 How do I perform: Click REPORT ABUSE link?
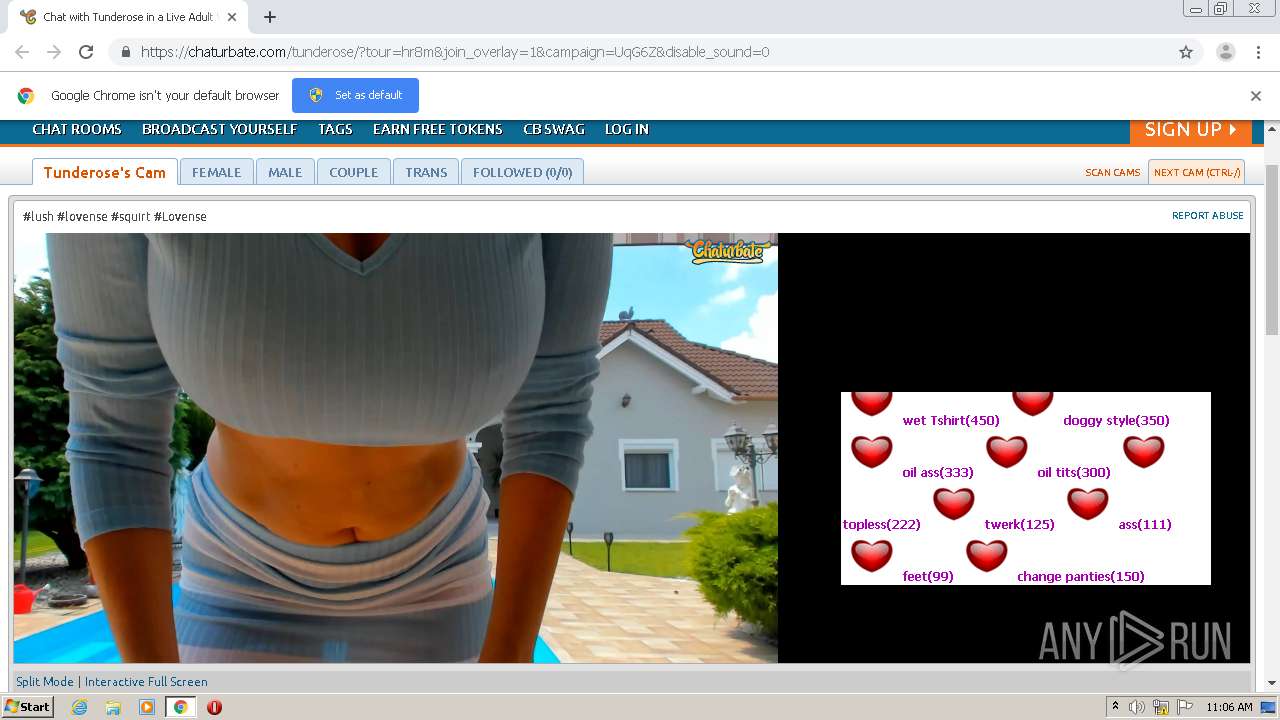coord(1208,215)
